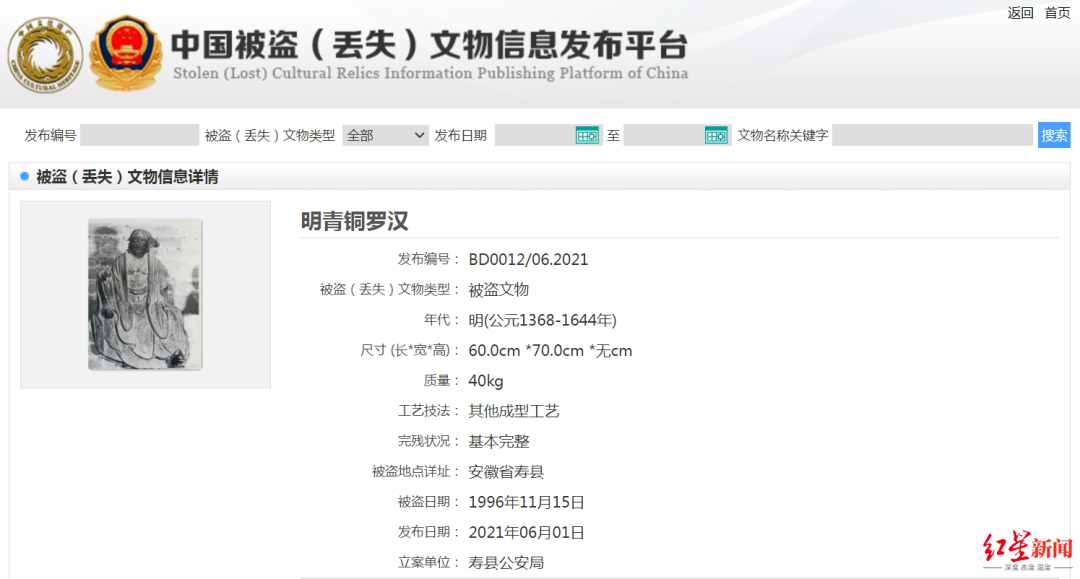Click the end date input after 至

tap(664, 135)
